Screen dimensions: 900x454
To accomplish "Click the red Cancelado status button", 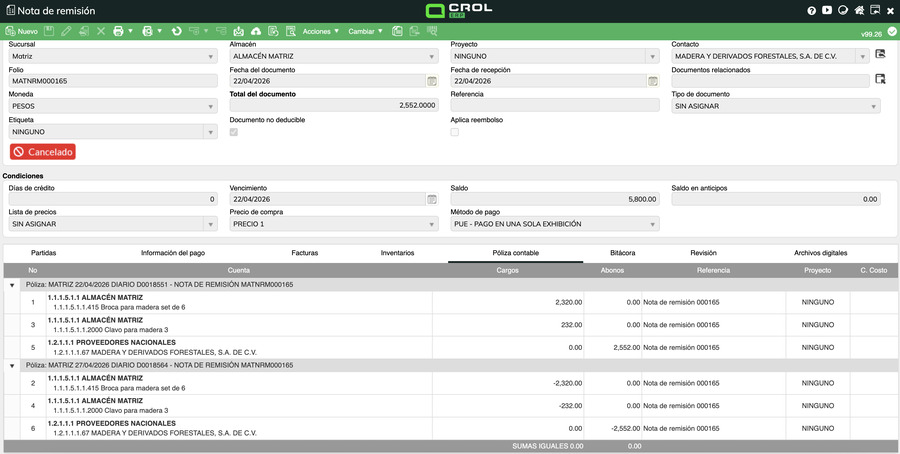I will 43,152.
